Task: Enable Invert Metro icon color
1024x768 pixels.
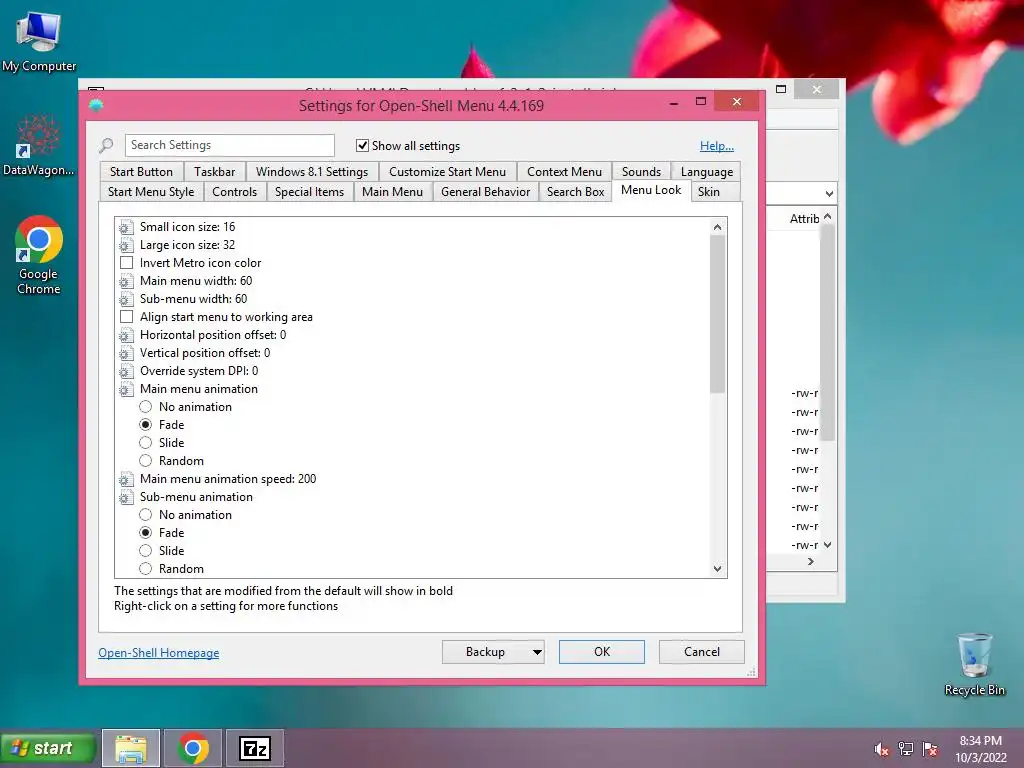Action: click(x=127, y=263)
